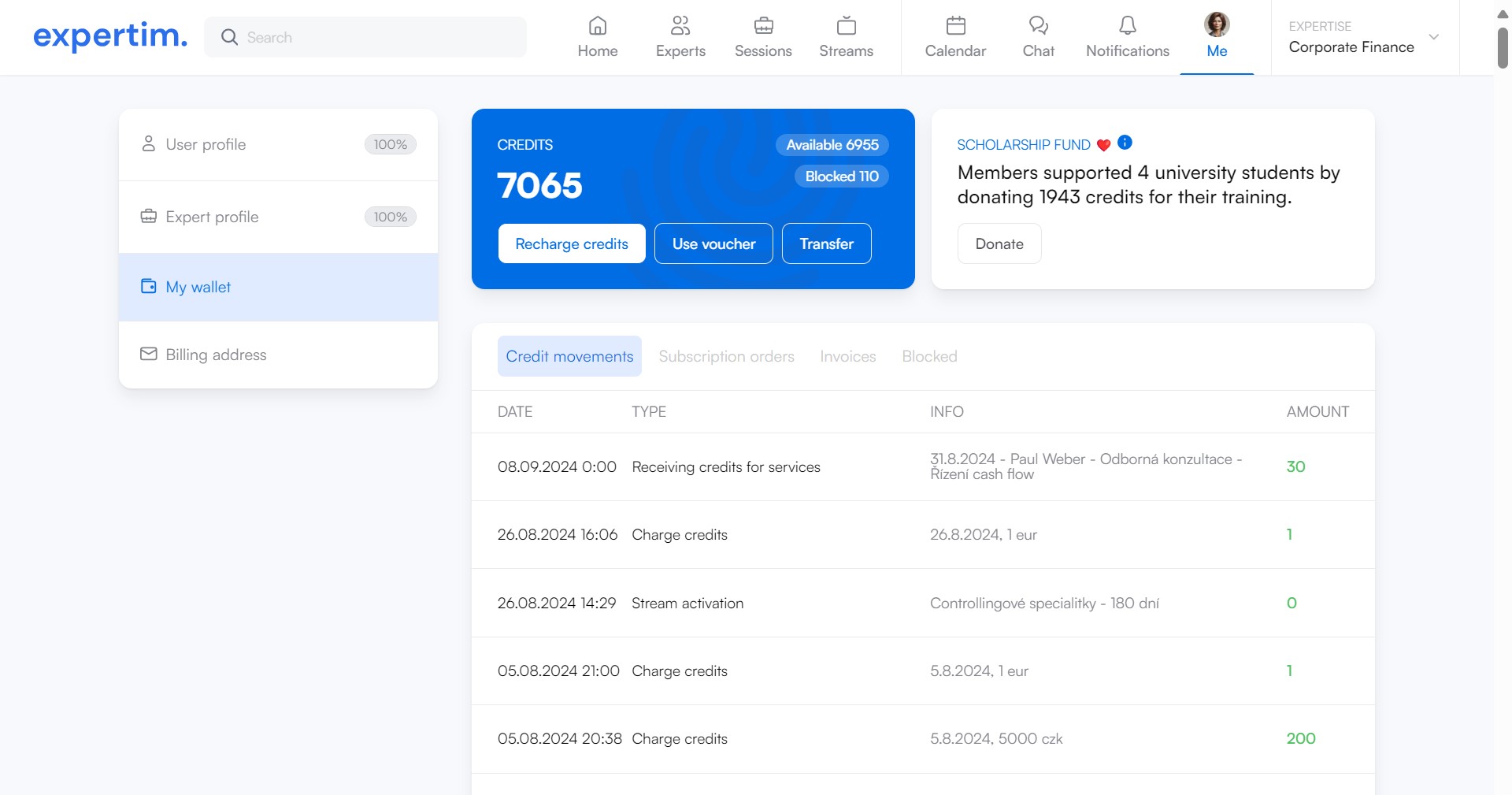Click the page vertical scrollbar thumb

1503,47
